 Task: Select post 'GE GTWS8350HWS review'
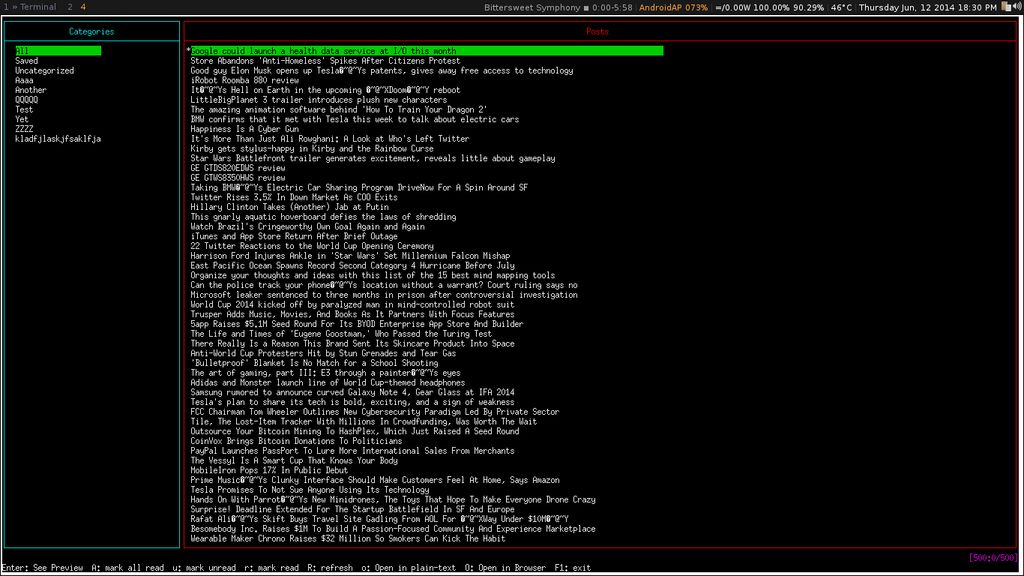[238, 178]
